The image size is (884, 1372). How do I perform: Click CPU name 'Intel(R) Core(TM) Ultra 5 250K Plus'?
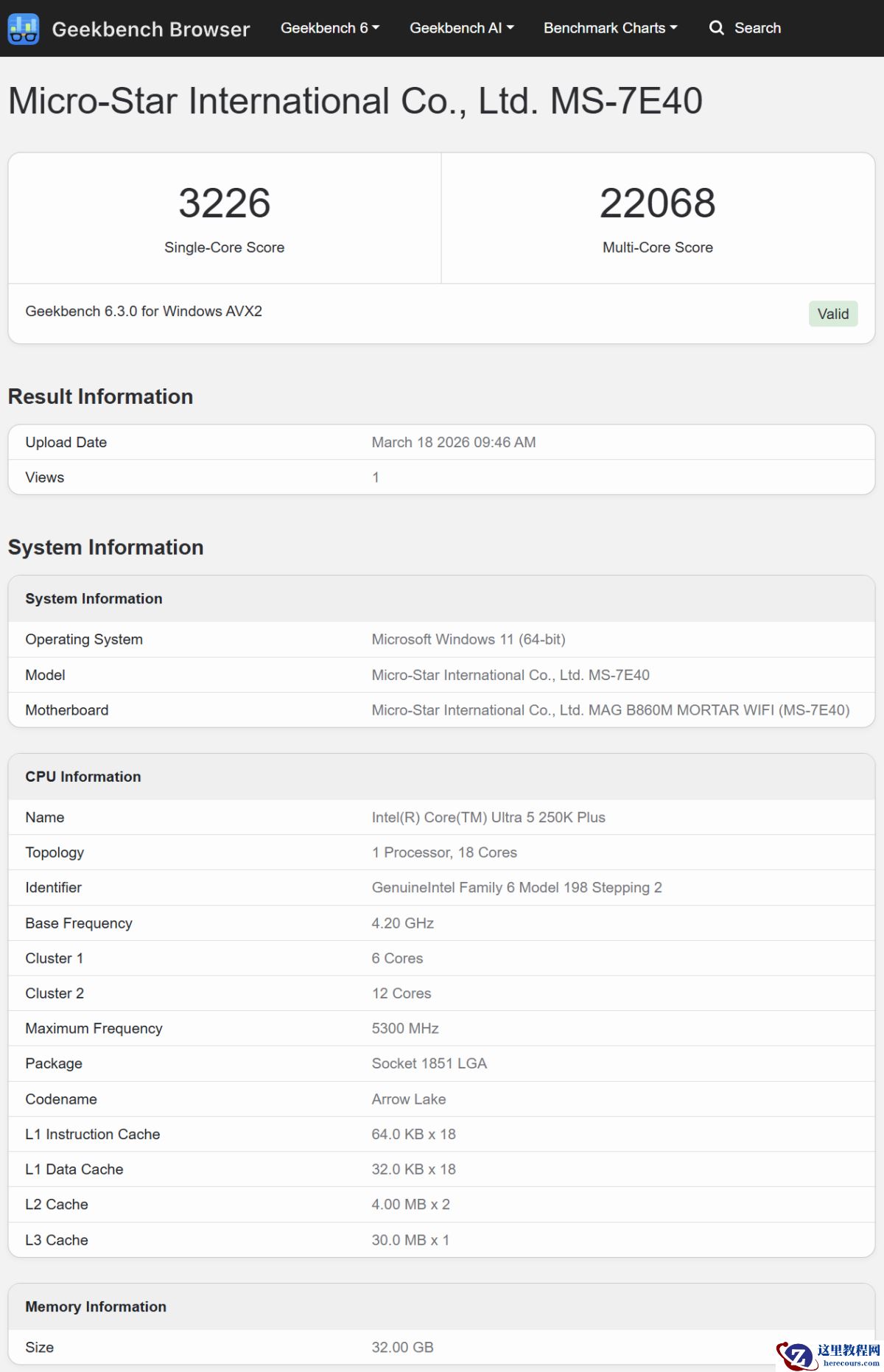point(488,817)
